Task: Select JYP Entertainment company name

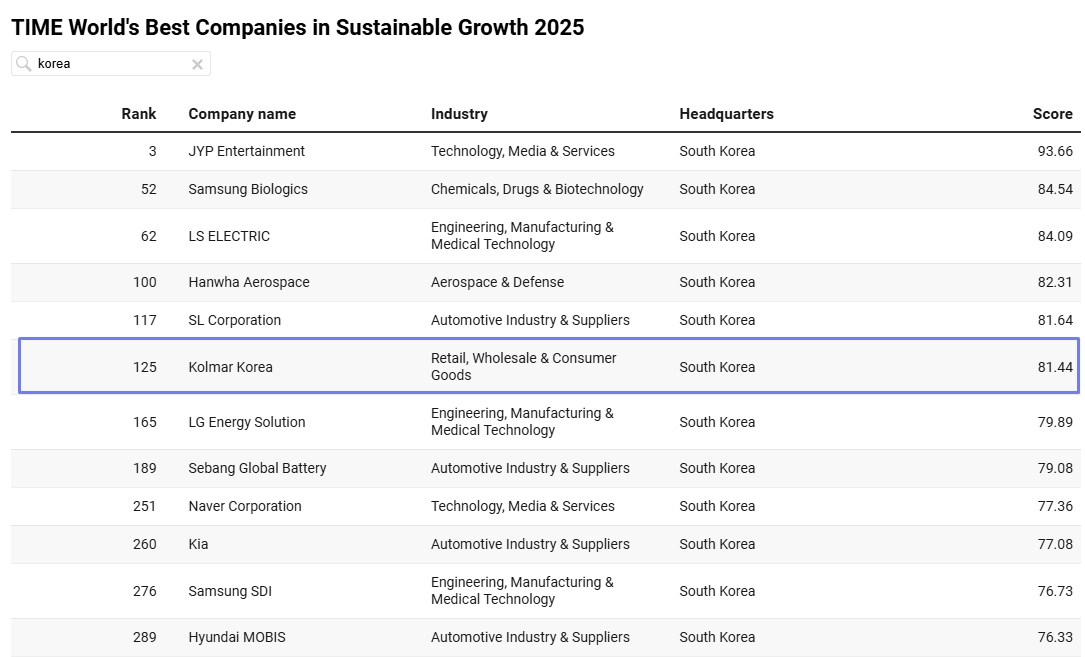Action: pos(246,151)
